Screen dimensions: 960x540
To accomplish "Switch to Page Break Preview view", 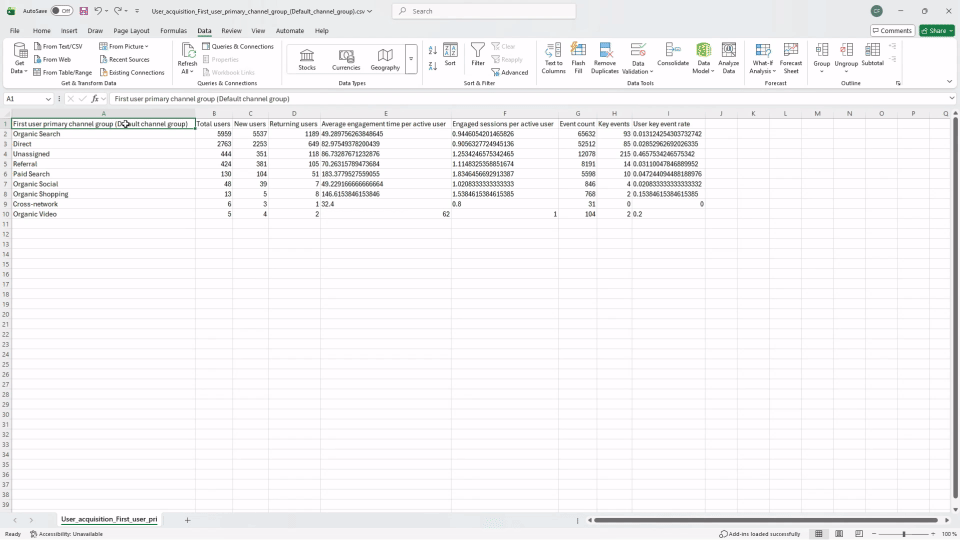I will pyautogui.click(x=859, y=534).
